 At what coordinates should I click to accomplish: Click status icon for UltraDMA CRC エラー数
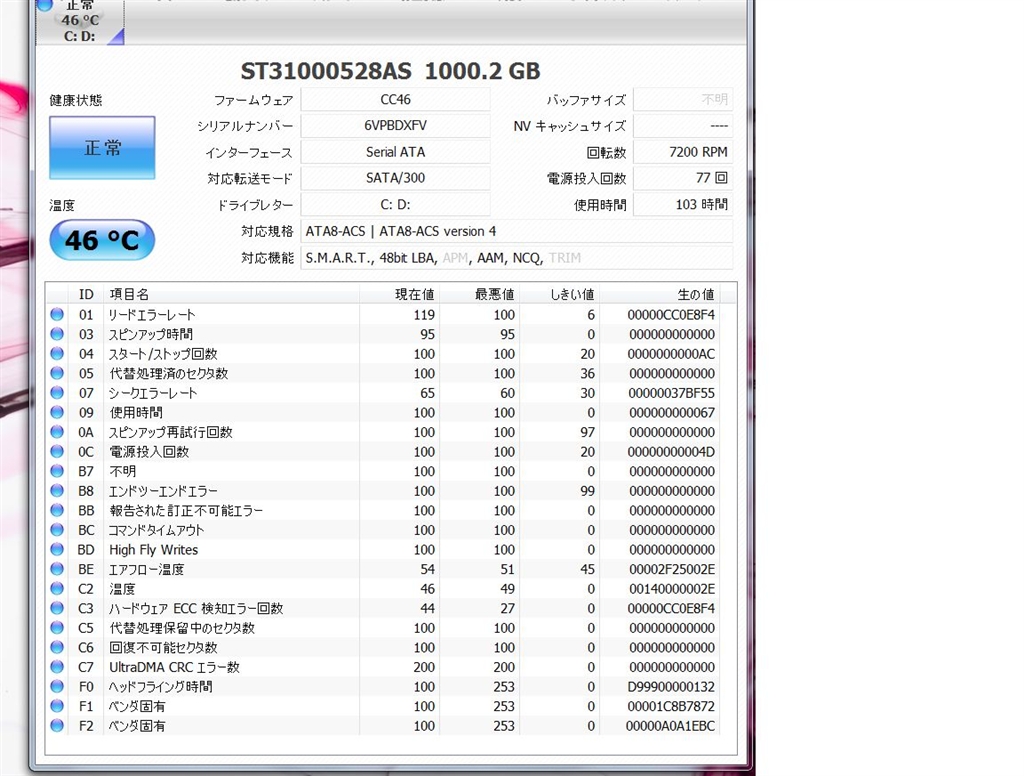pyautogui.click(x=57, y=667)
